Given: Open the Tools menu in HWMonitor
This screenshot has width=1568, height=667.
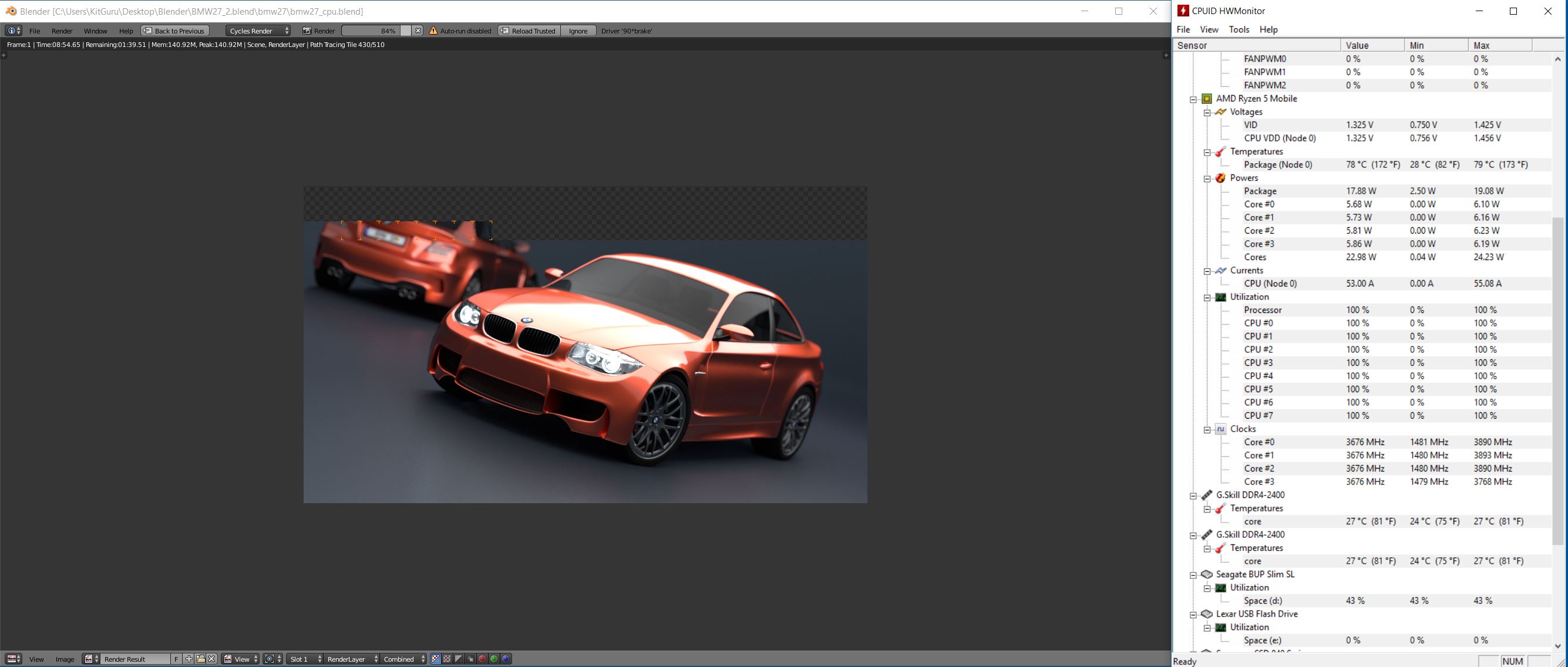Looking at the screenshot, I should 1238,29.
